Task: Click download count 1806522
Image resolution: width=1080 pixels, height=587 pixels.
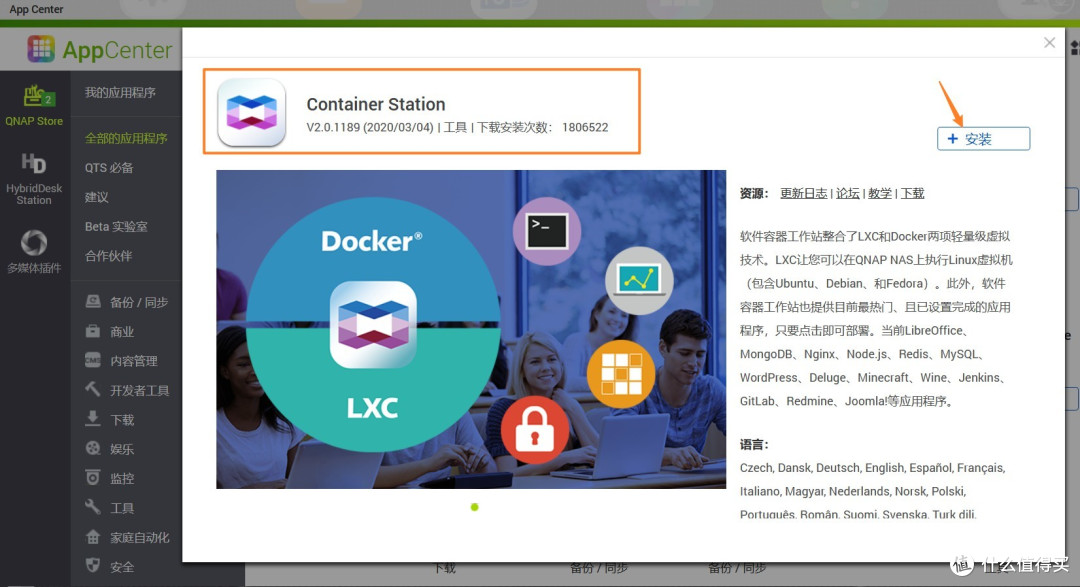Action: (x=585, y=127)
